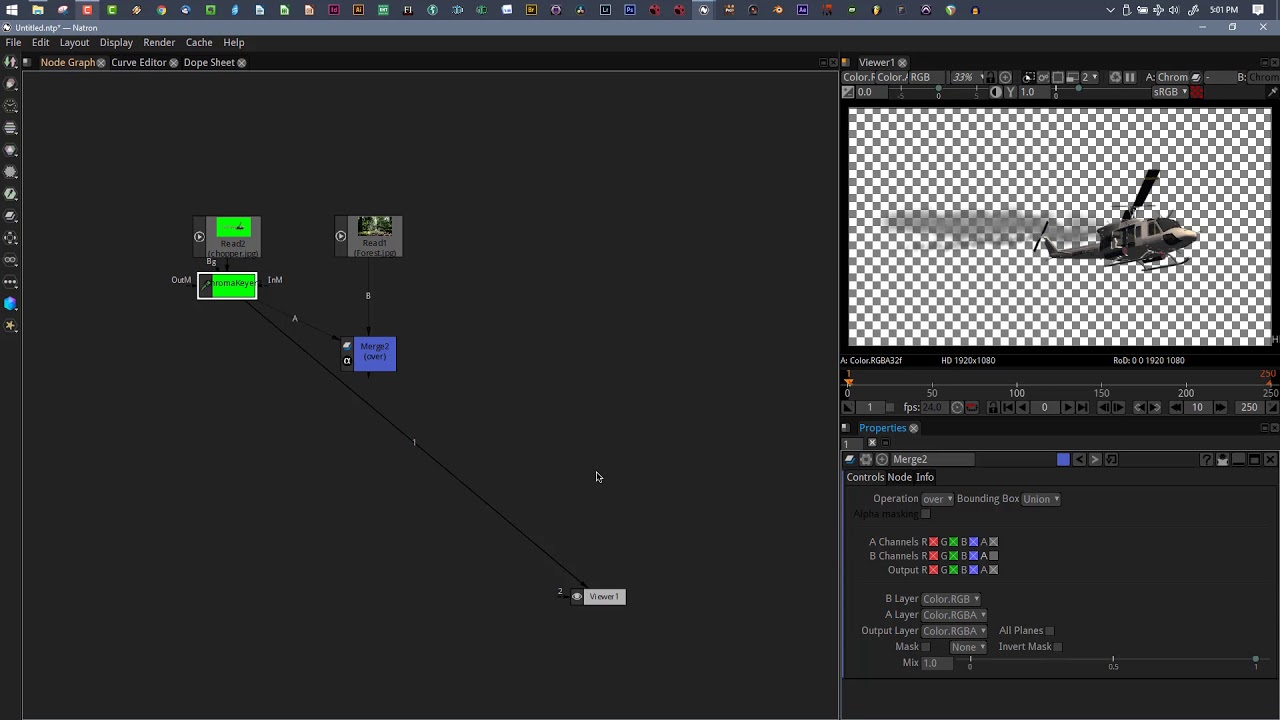Viewport: 1280px width, 720px height.
Task: Enable the Invert Mask checkbox
Action: [x=1057, y=647]
